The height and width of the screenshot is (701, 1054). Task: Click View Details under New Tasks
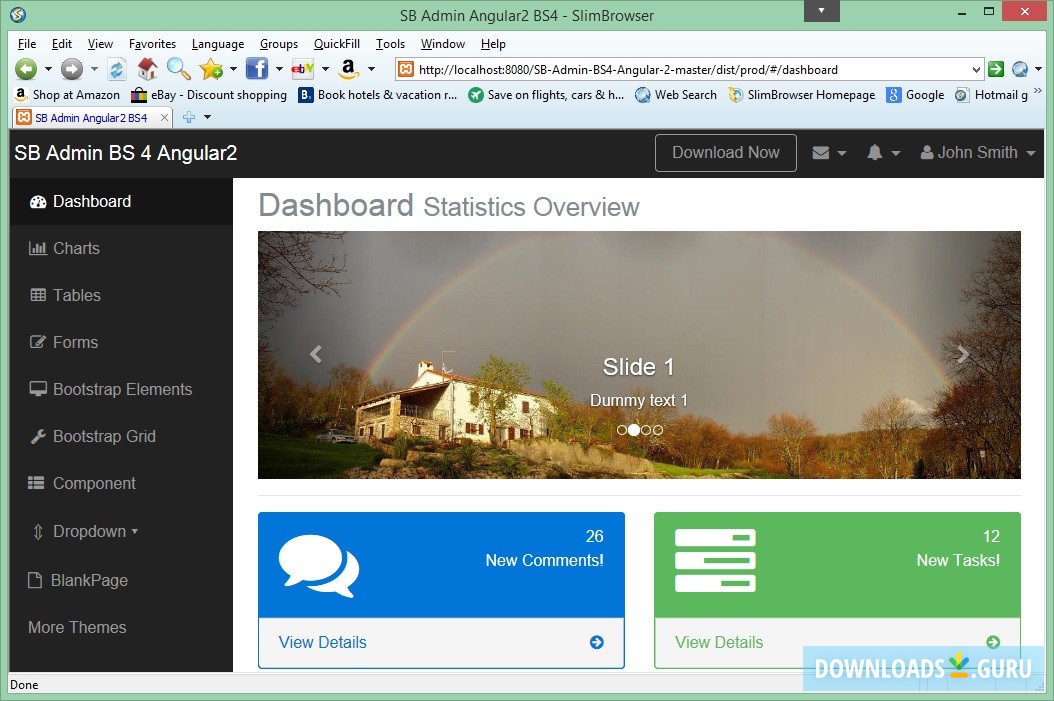(x=719, y=643)
